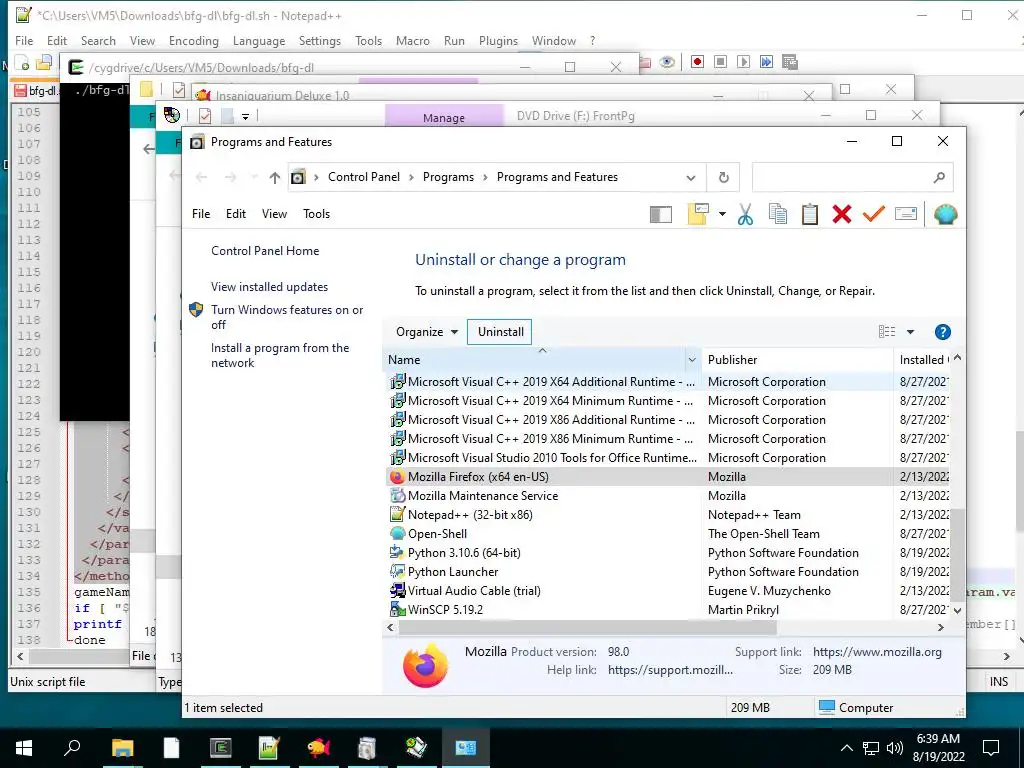The image size is (1024, 768).
Task: Select Virtual Audio Cable (trial) entry
Action: pyautogui.click(x=667, y=590)
